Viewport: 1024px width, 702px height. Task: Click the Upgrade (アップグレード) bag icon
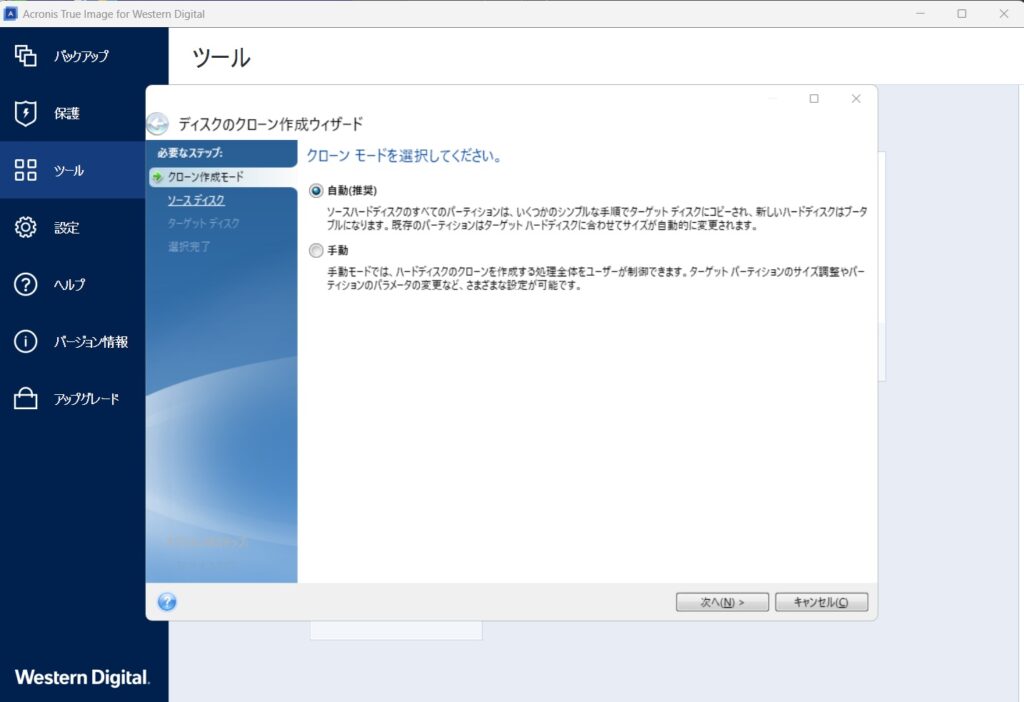point(26,399)
